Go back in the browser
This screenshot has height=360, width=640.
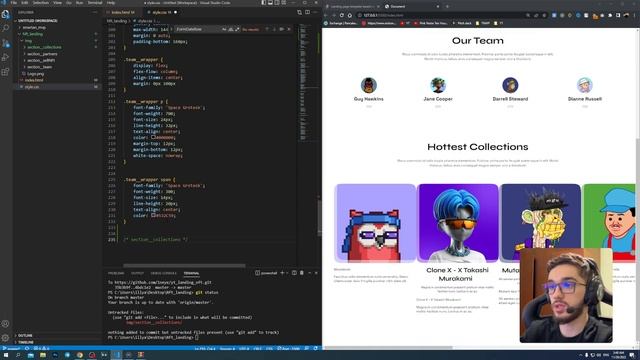[x=326, y=15]
